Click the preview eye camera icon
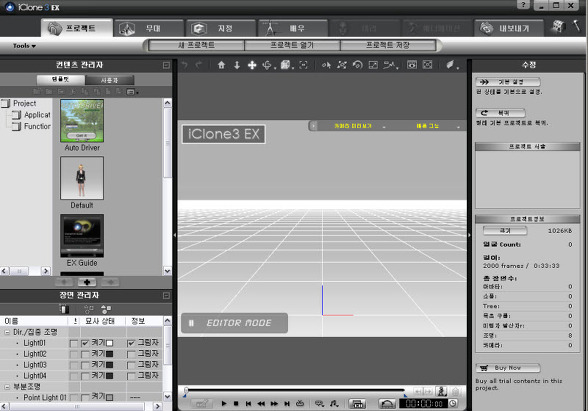This screenshot has height=411, width=588. [412, 65]
